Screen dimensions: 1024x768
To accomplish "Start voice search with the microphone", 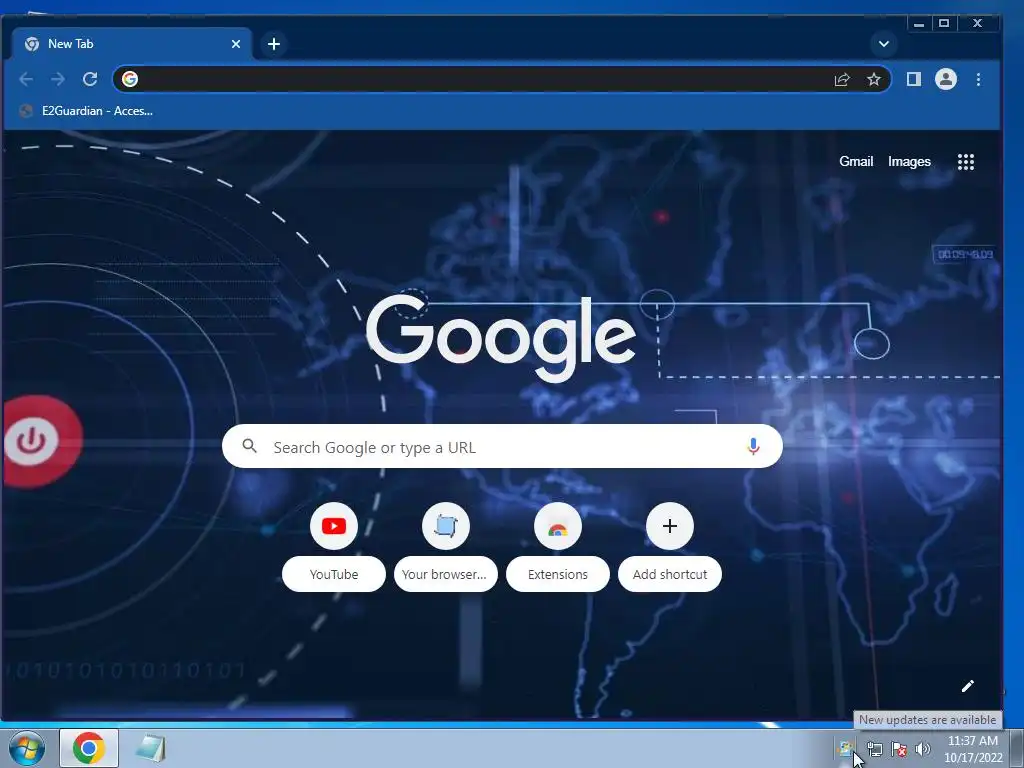I will coord(753,447).
